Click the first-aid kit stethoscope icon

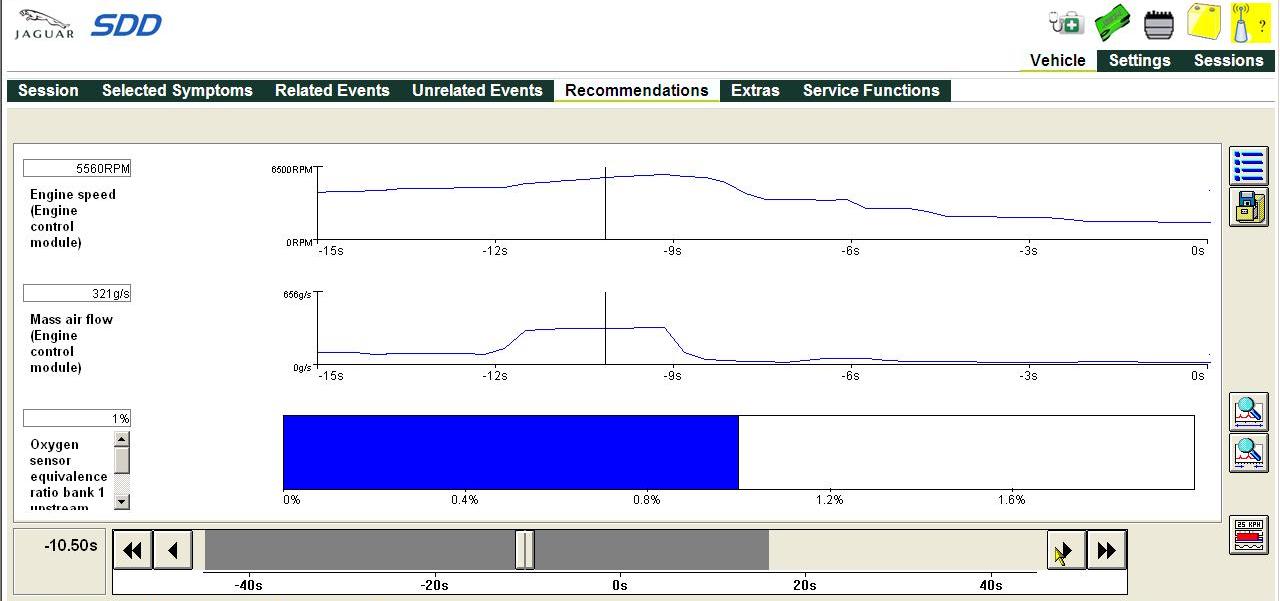[1066, 23]
